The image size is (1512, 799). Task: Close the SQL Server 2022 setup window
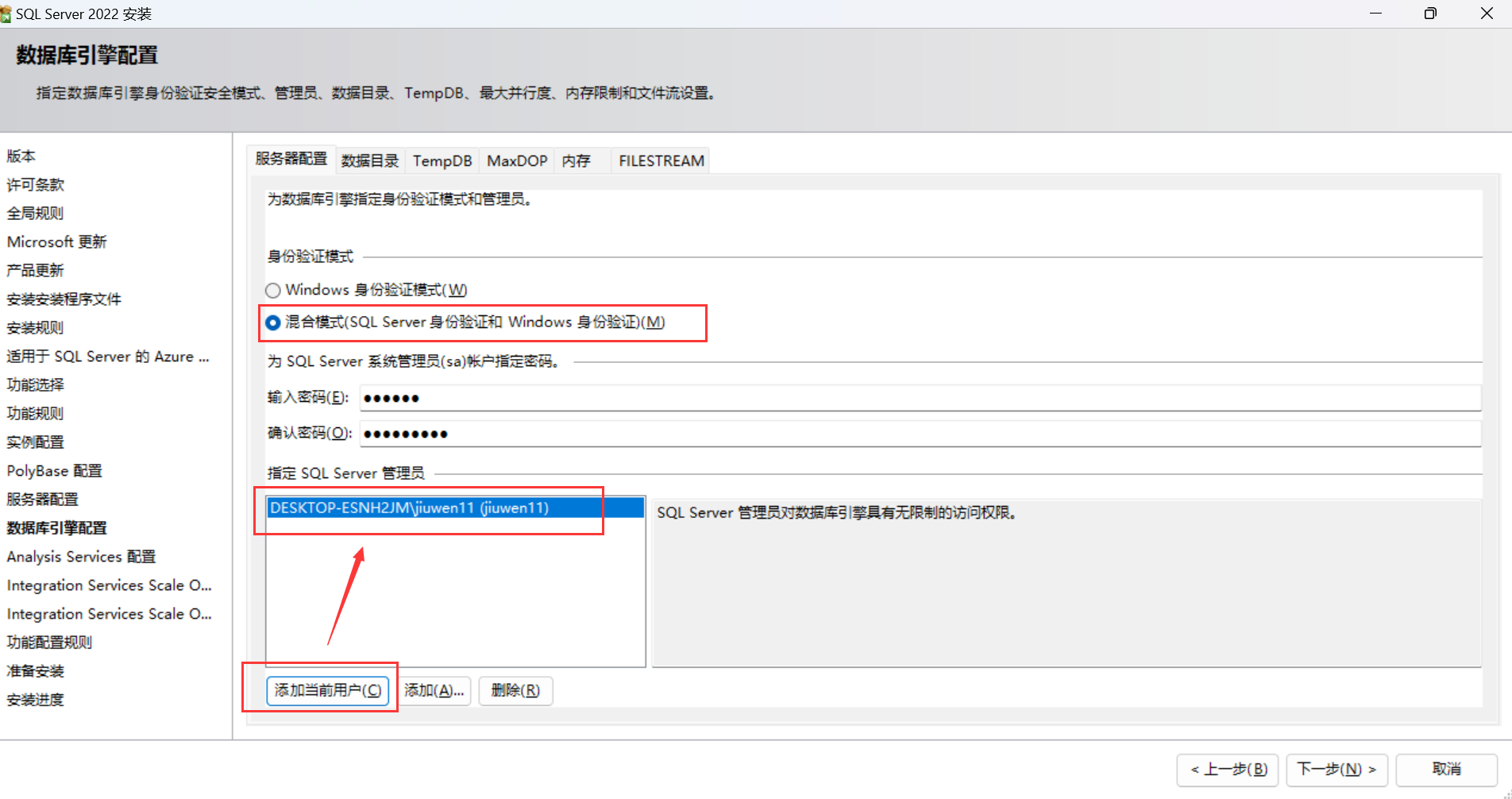1487,14
